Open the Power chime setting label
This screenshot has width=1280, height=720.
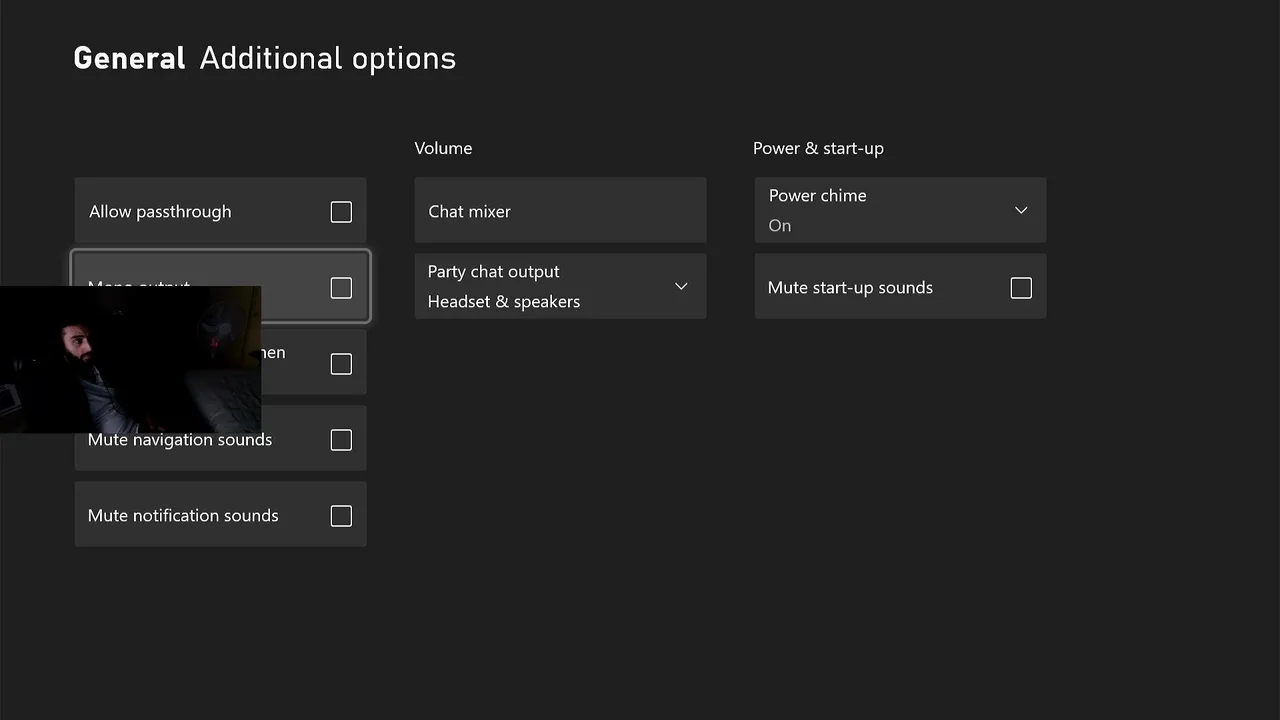coord(817,196)
